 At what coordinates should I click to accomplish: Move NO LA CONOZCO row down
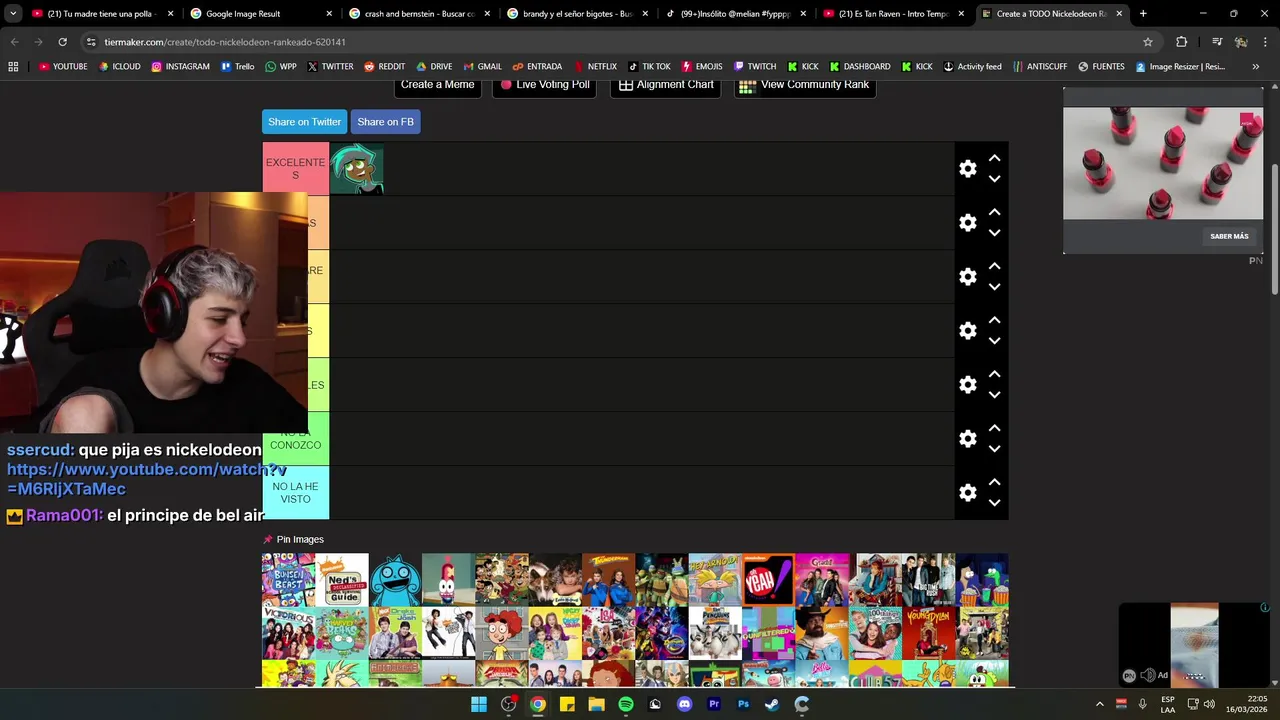(994, 449)
